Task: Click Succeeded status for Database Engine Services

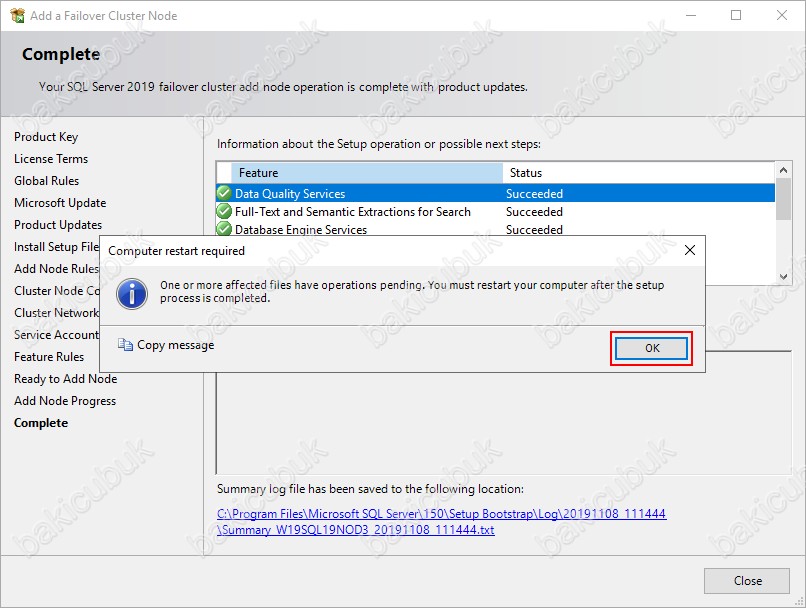Action: click(535, 229)
